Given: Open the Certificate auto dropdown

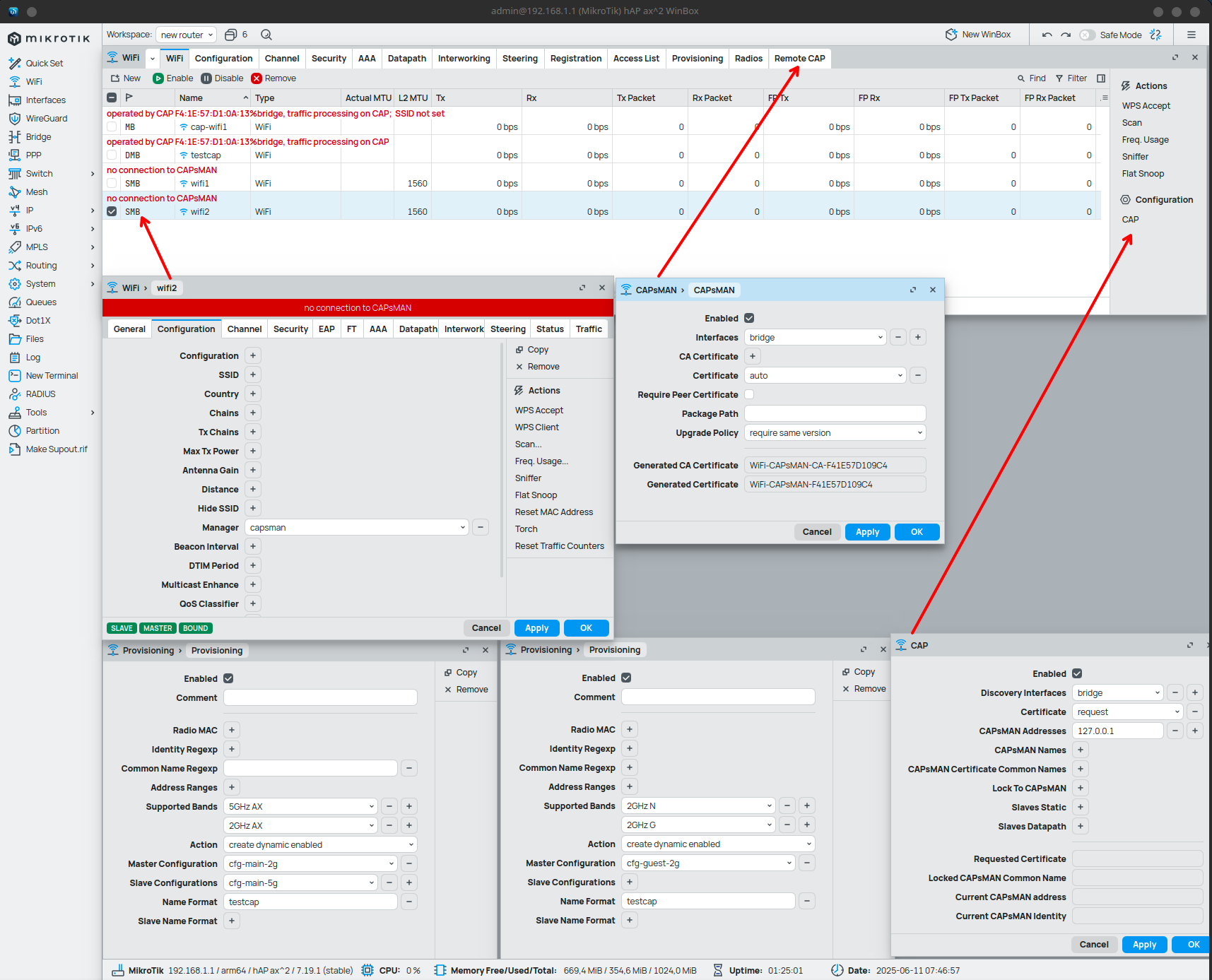Looking at the screenshot, I should coord(825,375).
